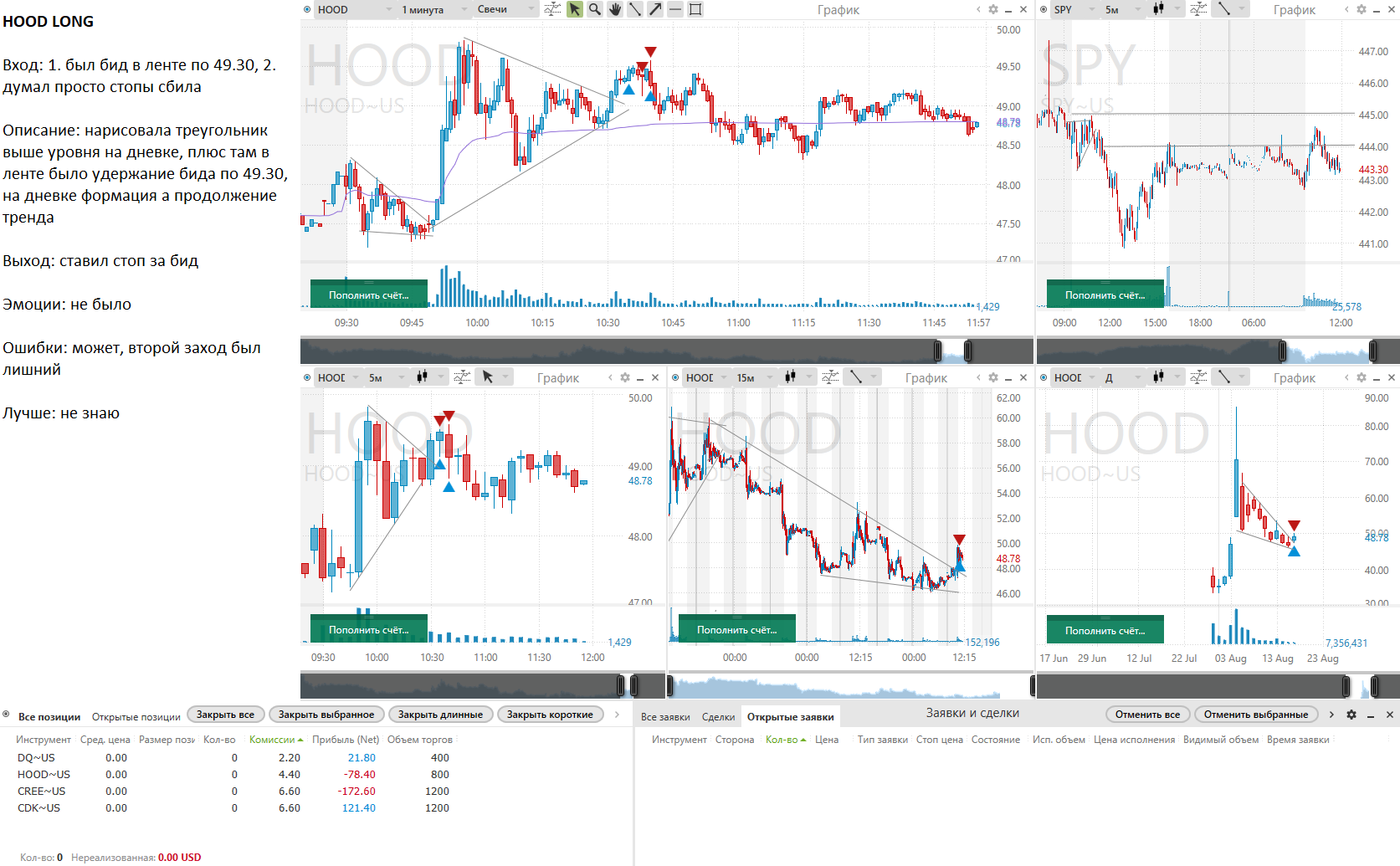
Task: Select the arrow line drawing tool in HOOD 1-minute chart
Action: pos(655,9)
